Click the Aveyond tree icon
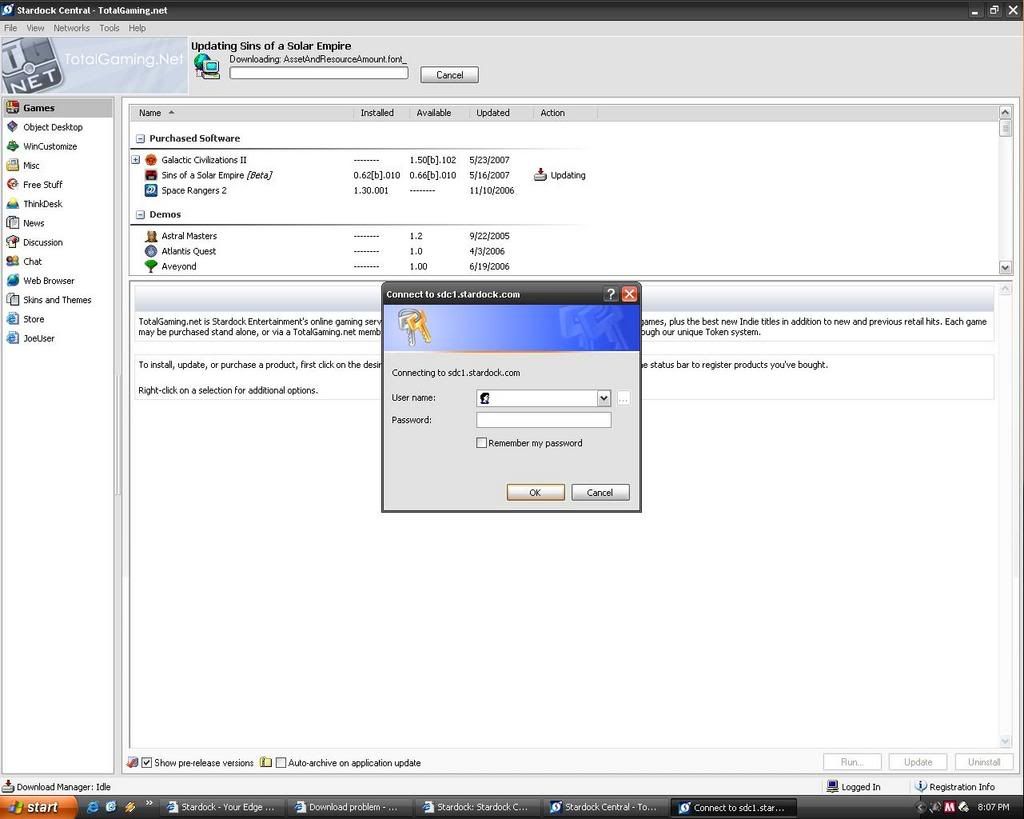Screen dimensions: 1024x819 coord(151,266)
